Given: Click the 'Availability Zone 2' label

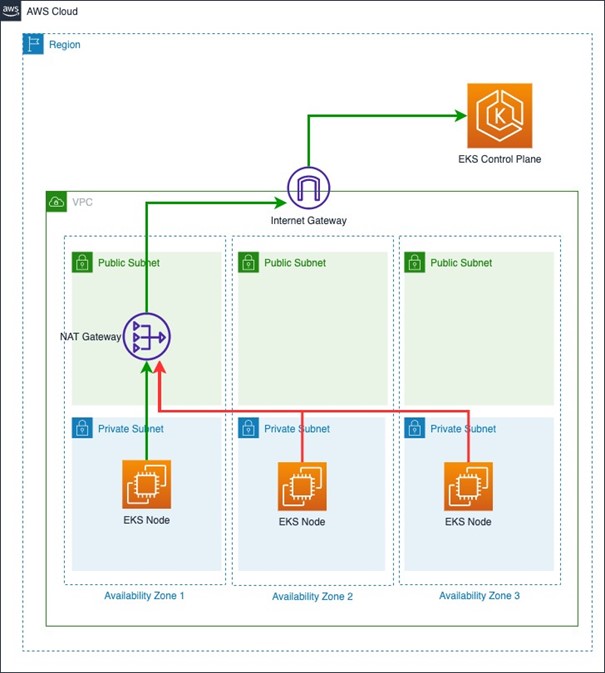Looking at the screenshot, I should (312, 597).
